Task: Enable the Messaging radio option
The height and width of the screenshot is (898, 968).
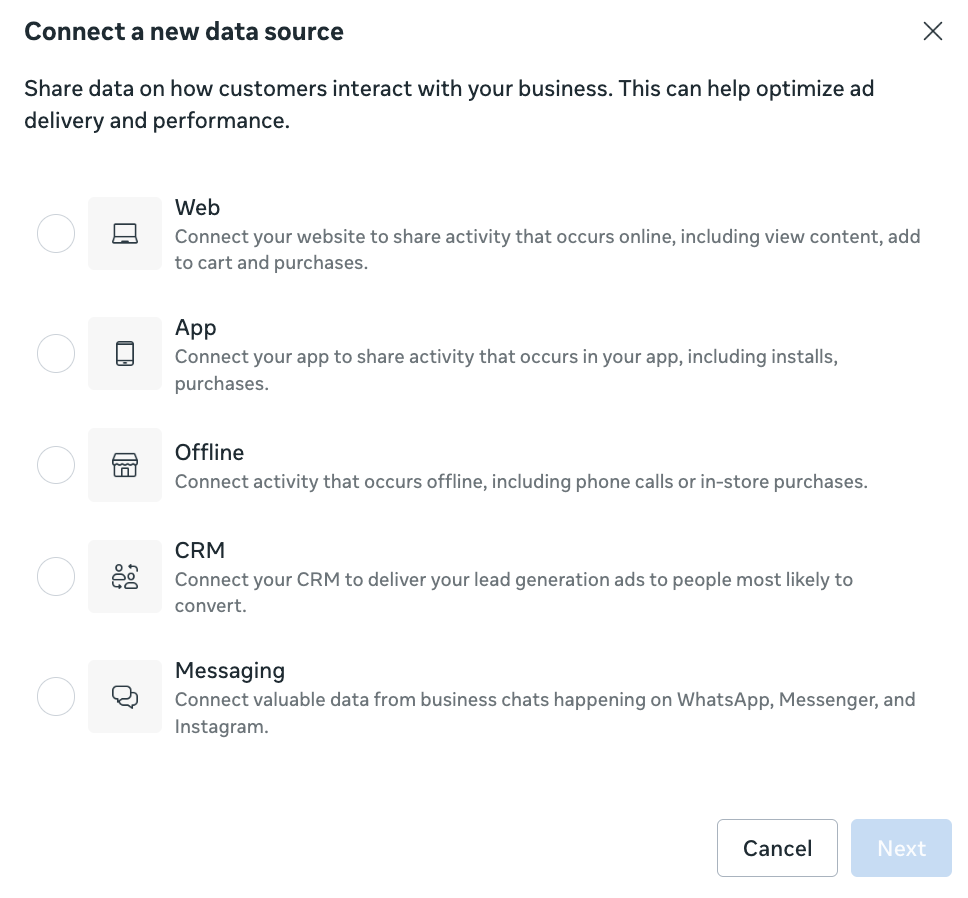Action: click(56, 696)
